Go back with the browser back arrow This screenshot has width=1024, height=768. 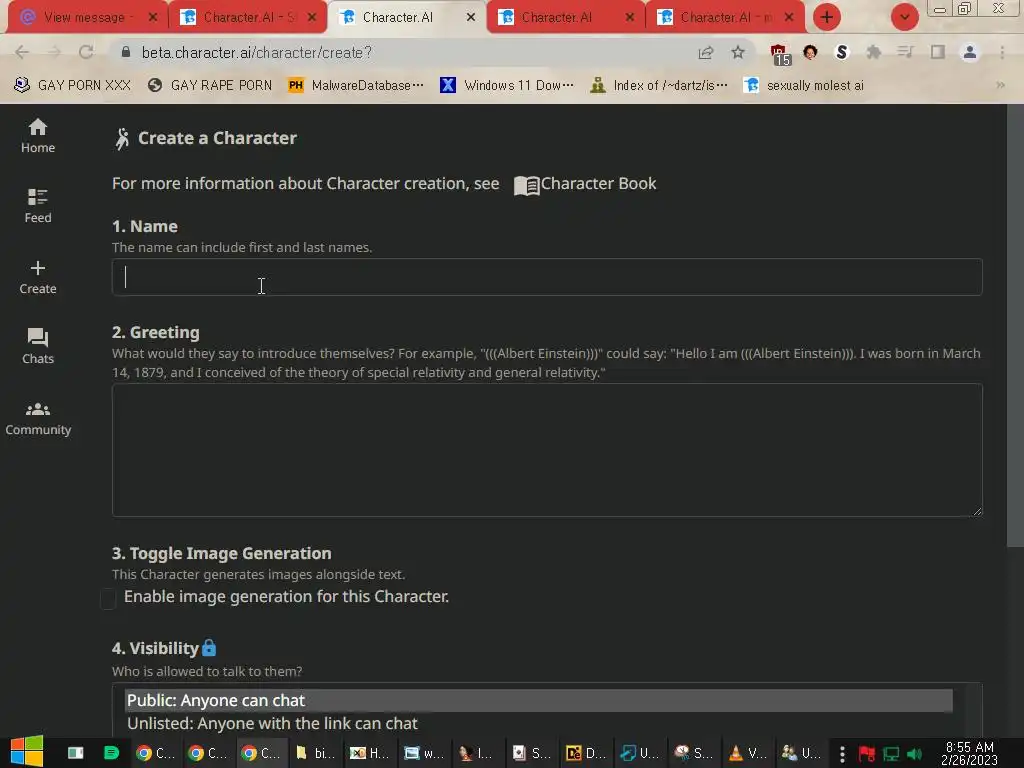pos(22,52)
